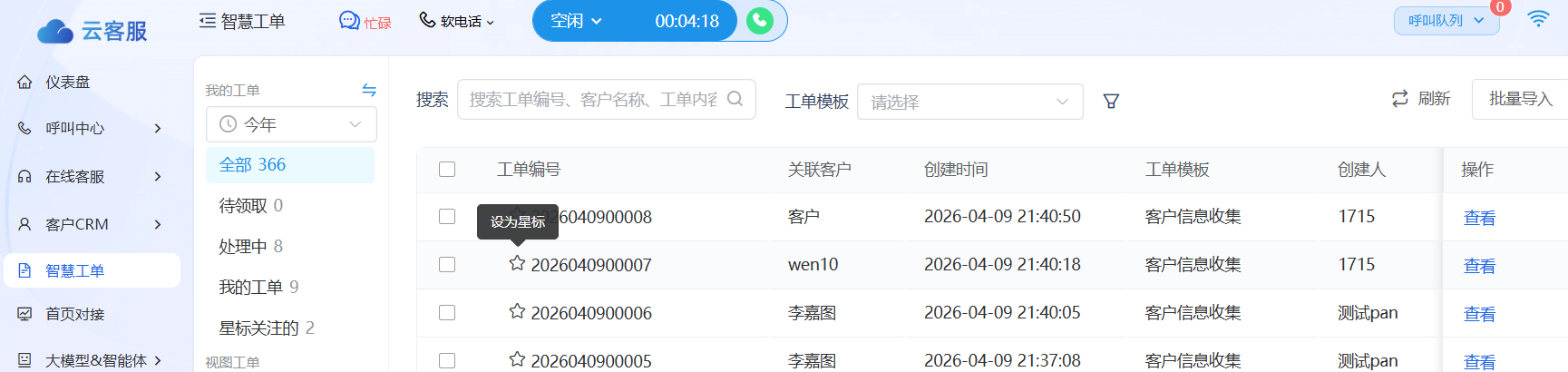Open the 忙碌 chat status icon

tap(349, 21)
